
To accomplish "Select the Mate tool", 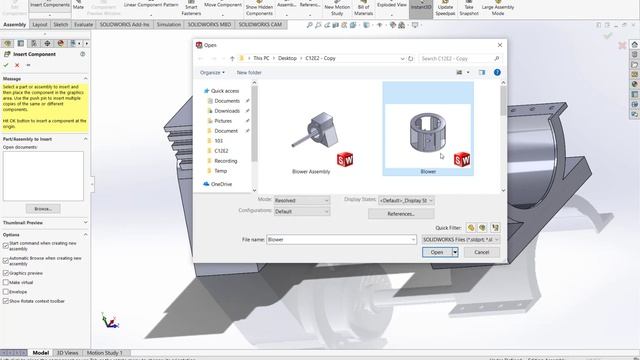I will tap(78, 6).
